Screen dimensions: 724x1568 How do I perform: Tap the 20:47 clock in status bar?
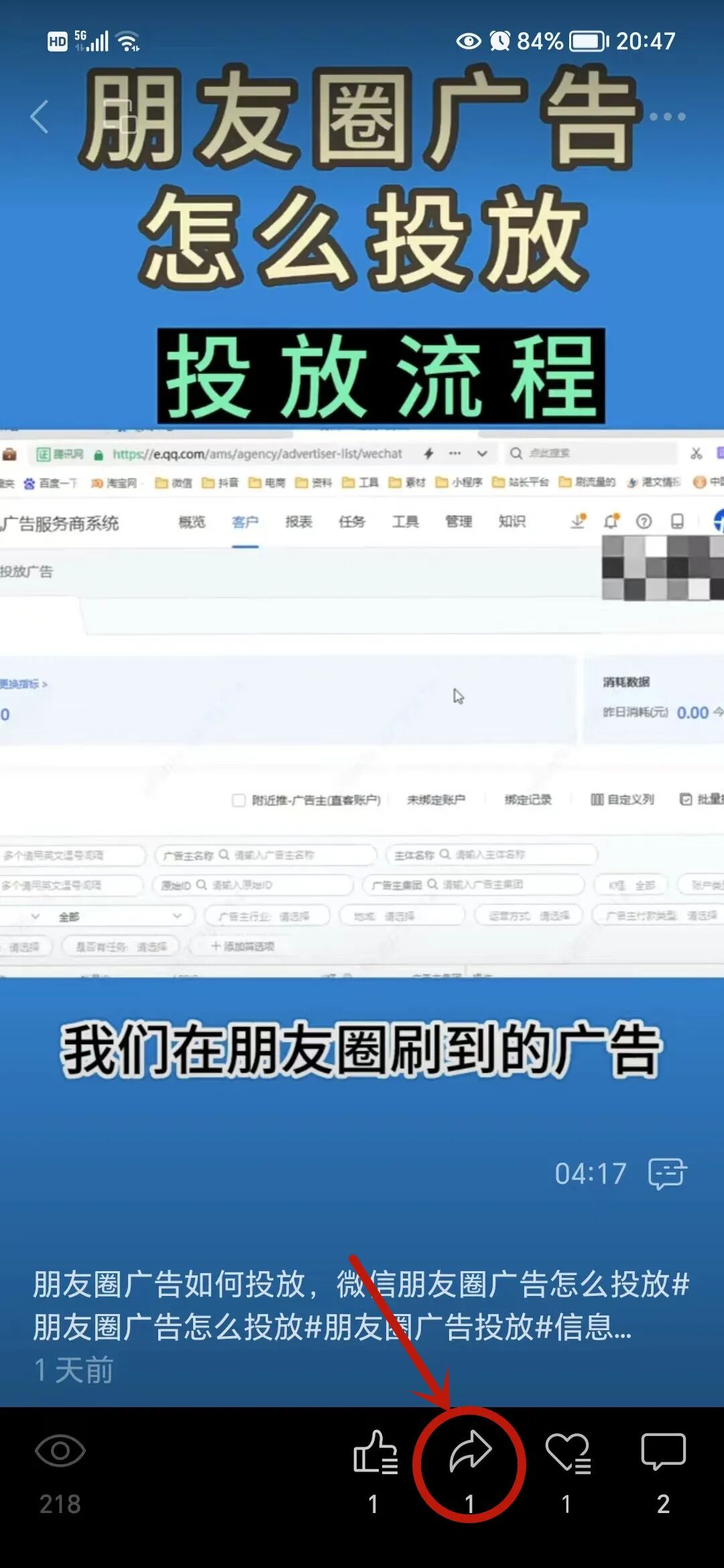point(646,42)
